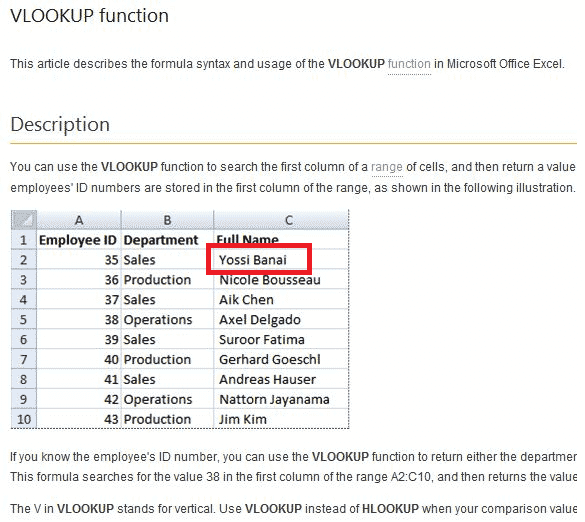Click the Employee ID header cell
This screenshot has width=585, height=522.
[79, 240]
